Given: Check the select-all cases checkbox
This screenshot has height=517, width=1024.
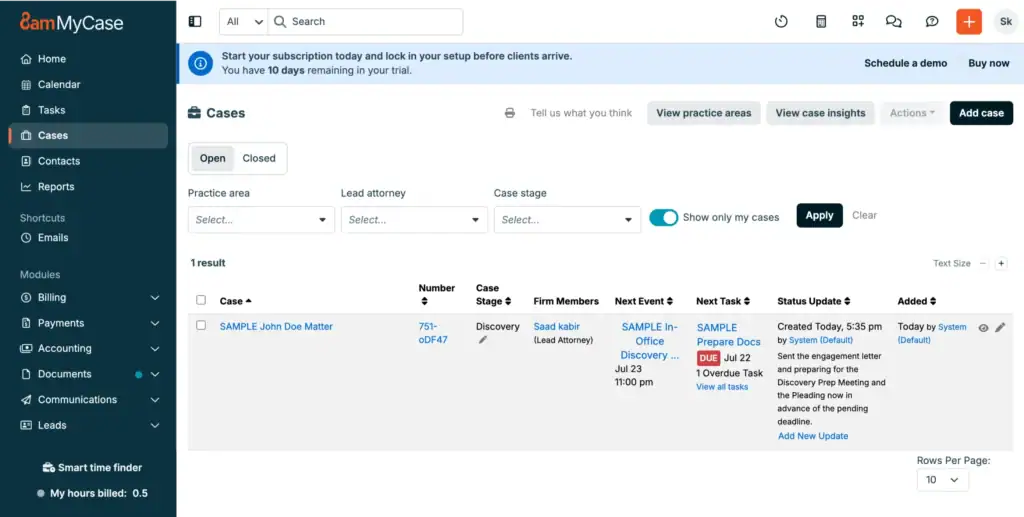Looking at the screenshot, I should [201, 300].
